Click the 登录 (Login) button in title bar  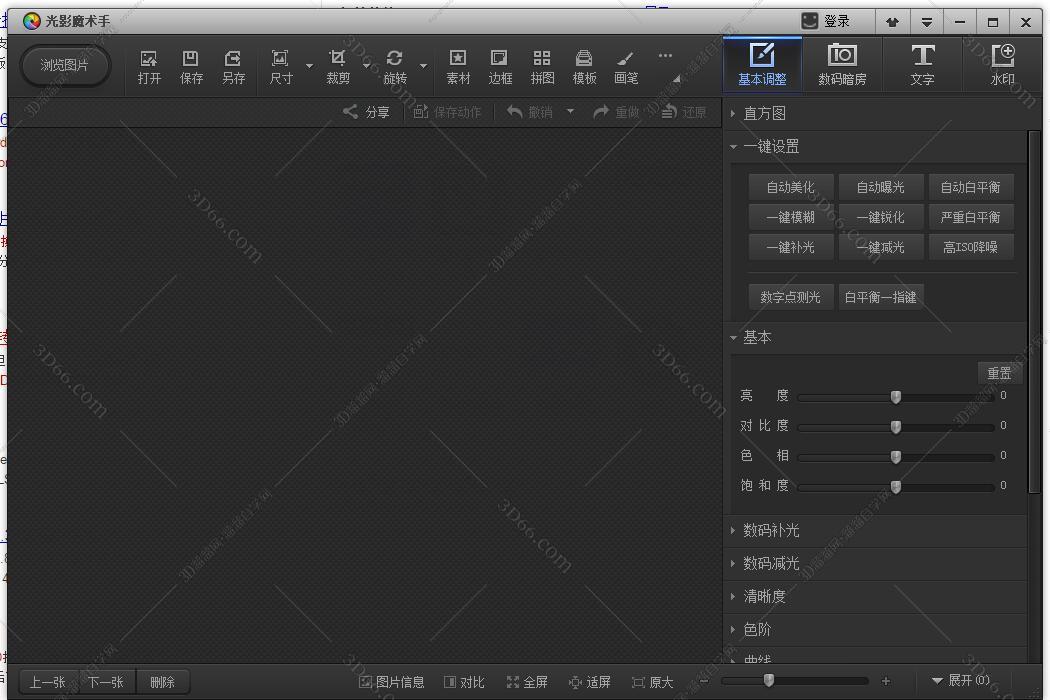click(827, 21)
